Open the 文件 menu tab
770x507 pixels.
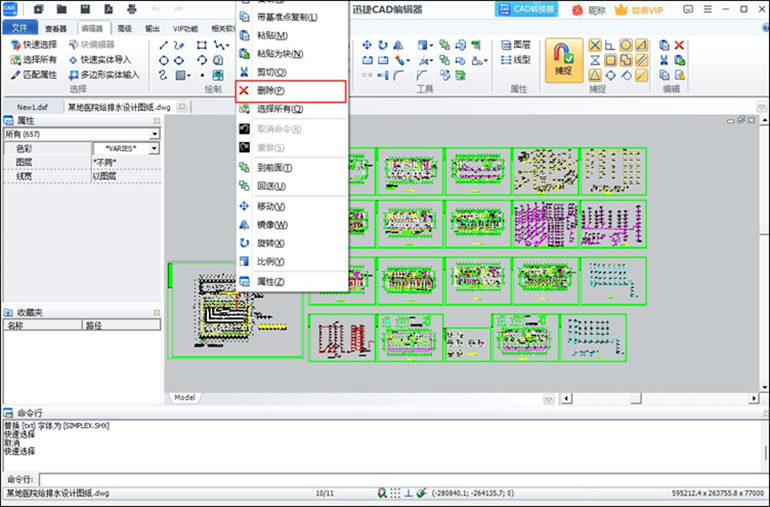point(19,28)
